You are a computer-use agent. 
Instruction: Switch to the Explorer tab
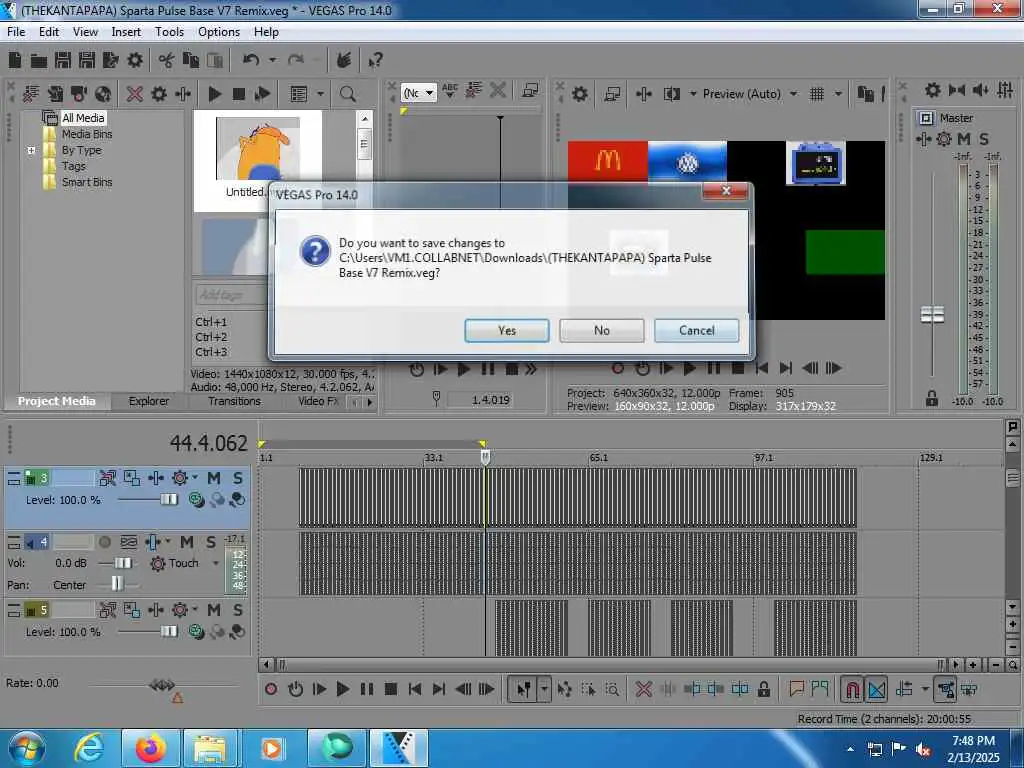(149, 401)
